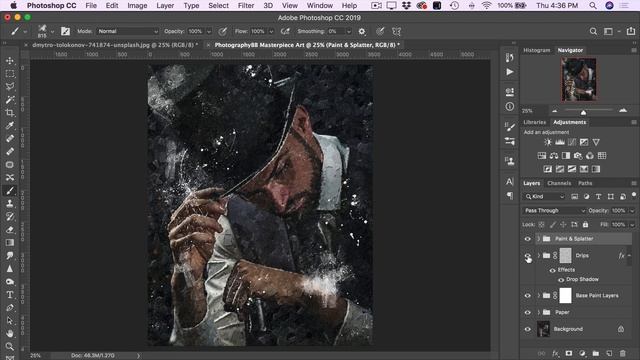Create a new group from Layers panel bottom
640x360 pixels.
[x=596, y=353]
